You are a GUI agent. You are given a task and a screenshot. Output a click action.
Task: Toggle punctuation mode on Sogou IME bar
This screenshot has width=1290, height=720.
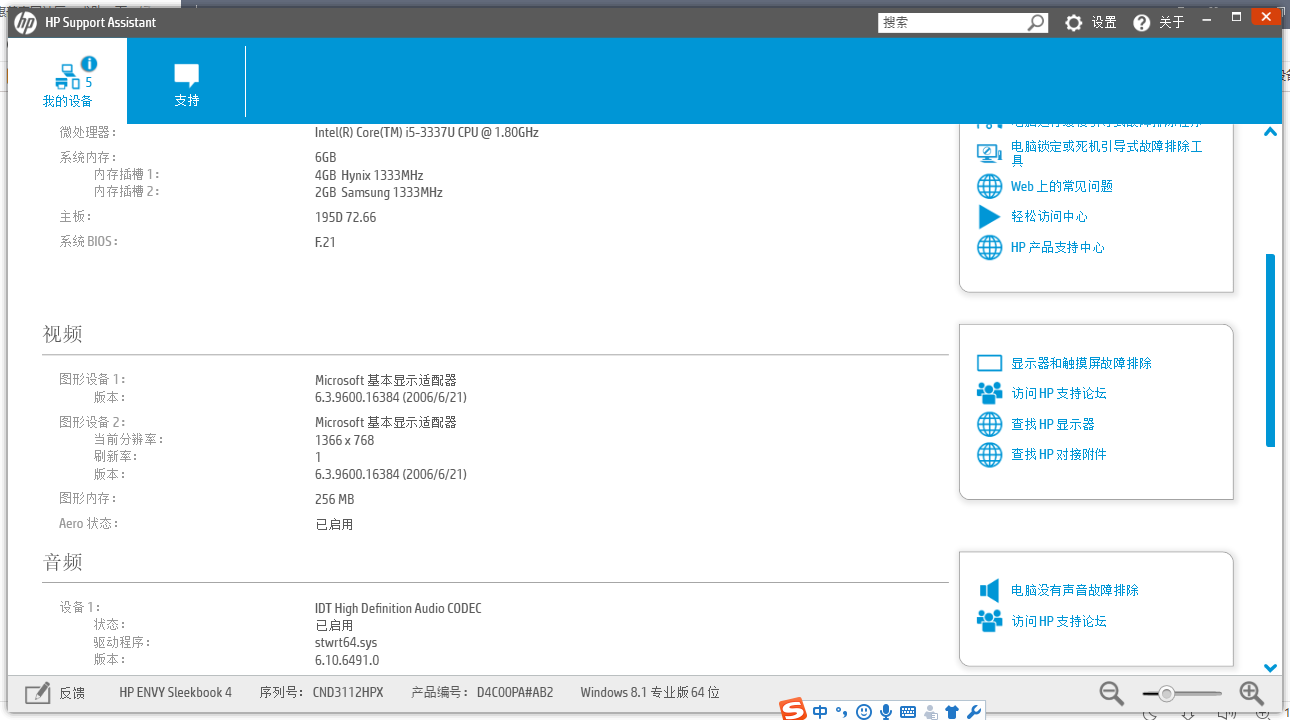[841, 712]
